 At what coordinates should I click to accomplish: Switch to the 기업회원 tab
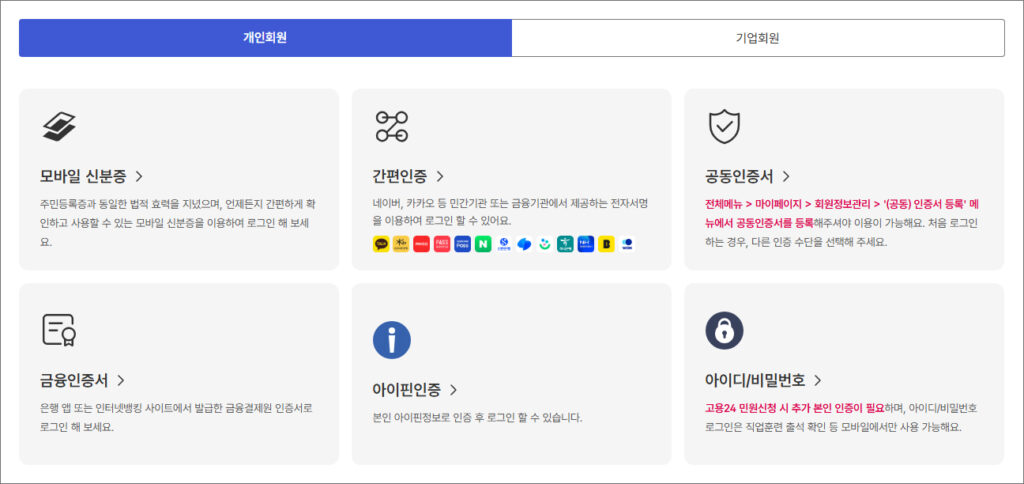point(757,38)
